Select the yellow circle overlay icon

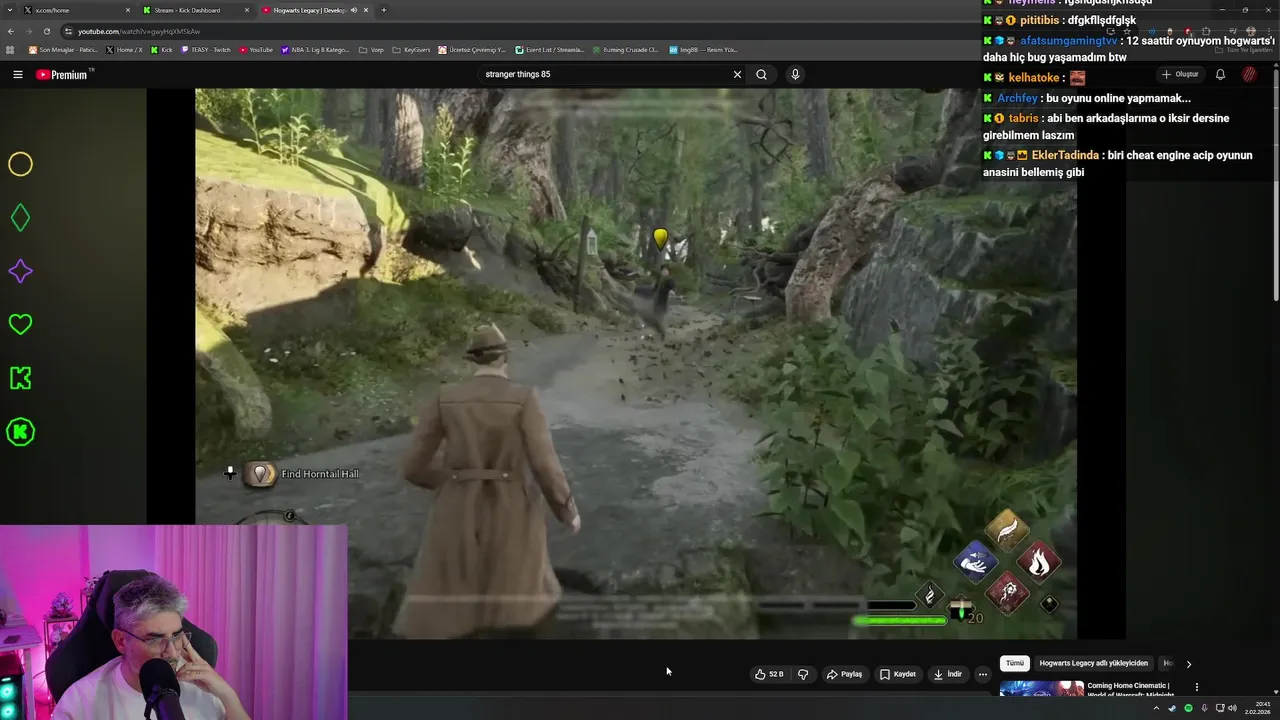pyautogui.click(x=20, y=164)
